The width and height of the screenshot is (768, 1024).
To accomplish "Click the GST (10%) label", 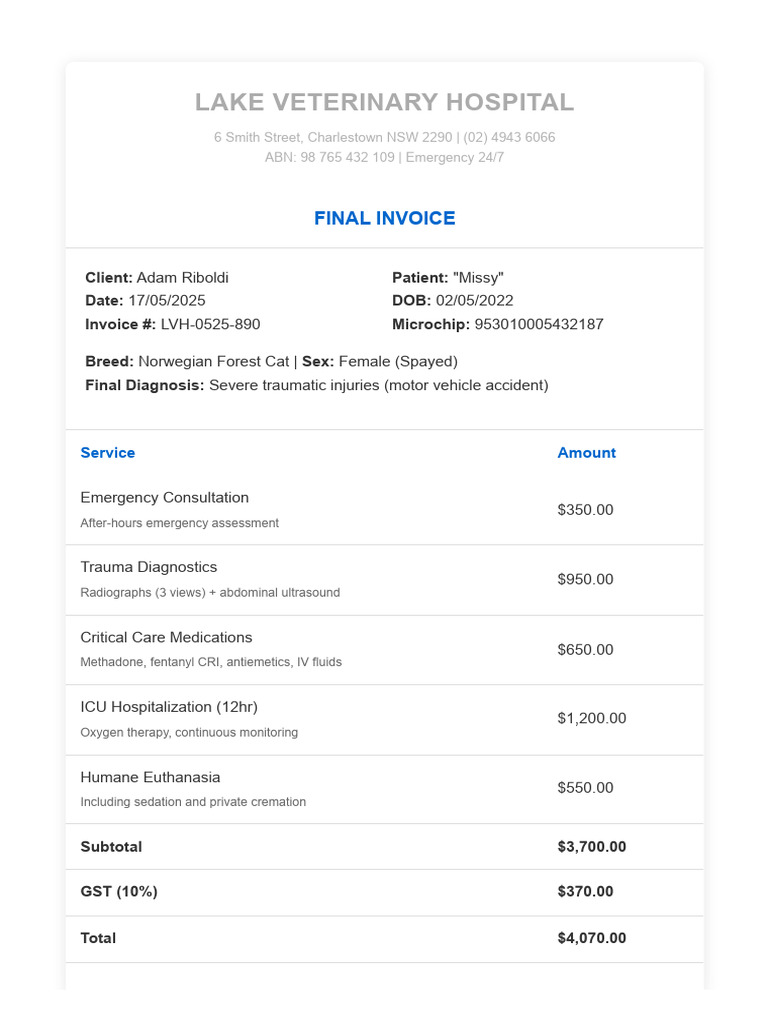I will pos(119,891).
